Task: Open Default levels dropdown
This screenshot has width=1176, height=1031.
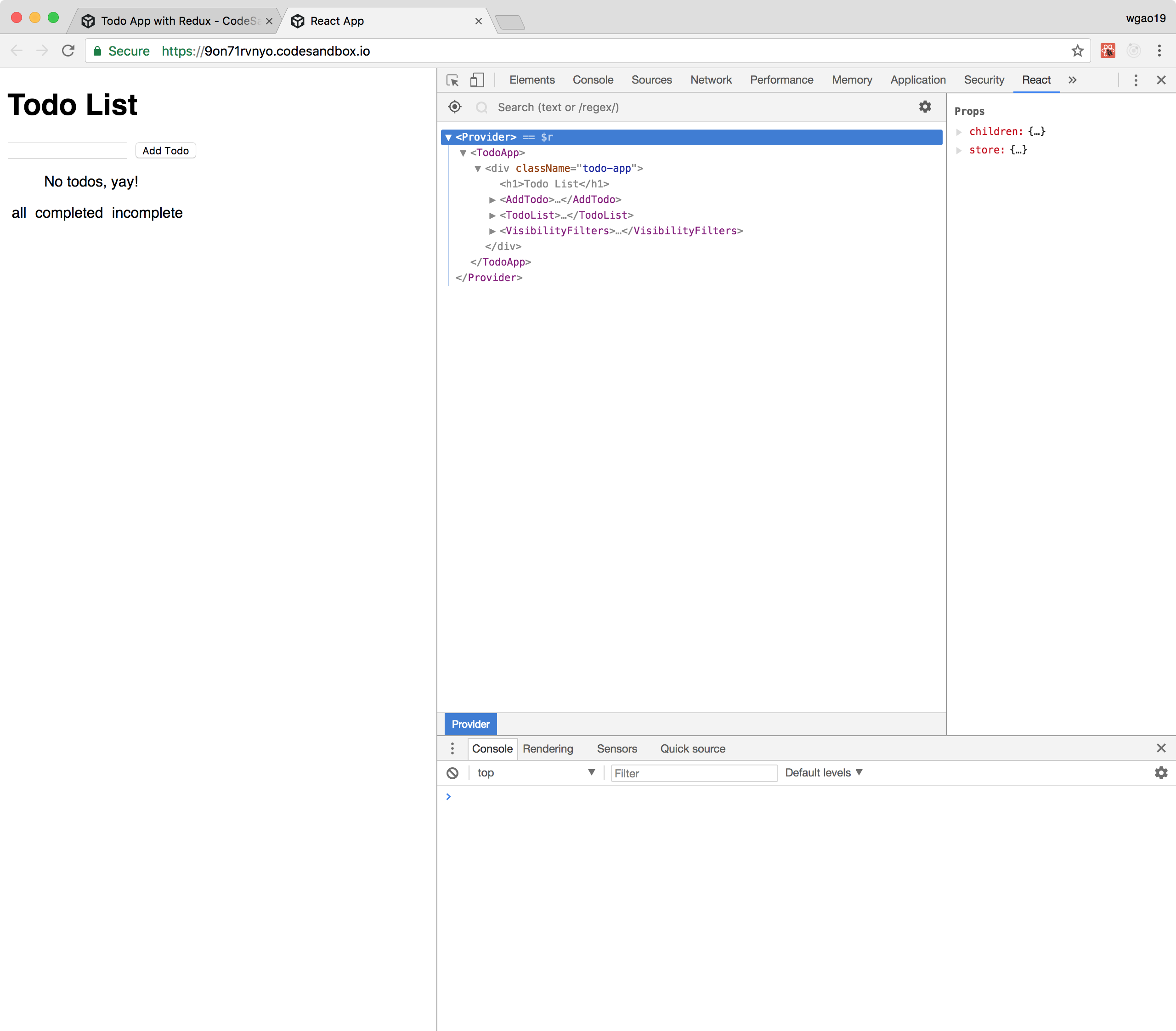Action: 823,773
